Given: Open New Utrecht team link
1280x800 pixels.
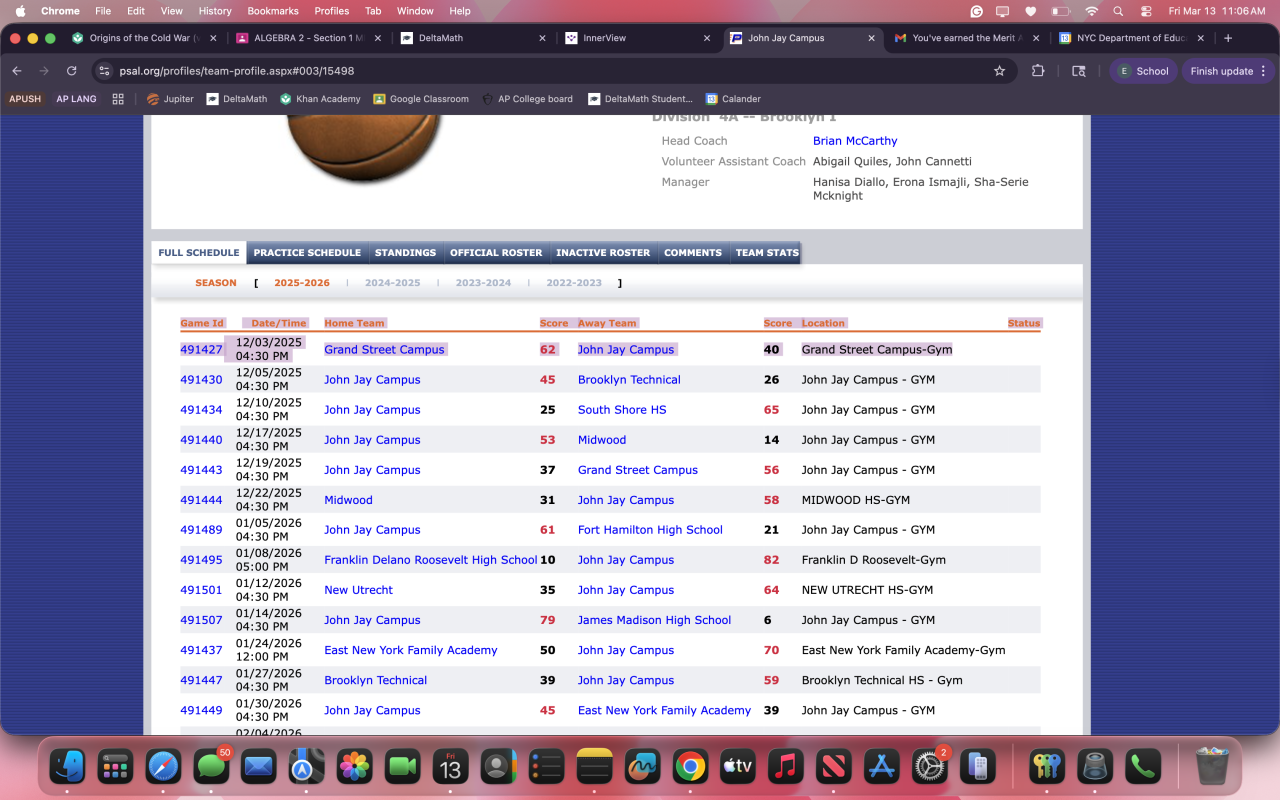Looking at the screenshot, I should [358, 590].
